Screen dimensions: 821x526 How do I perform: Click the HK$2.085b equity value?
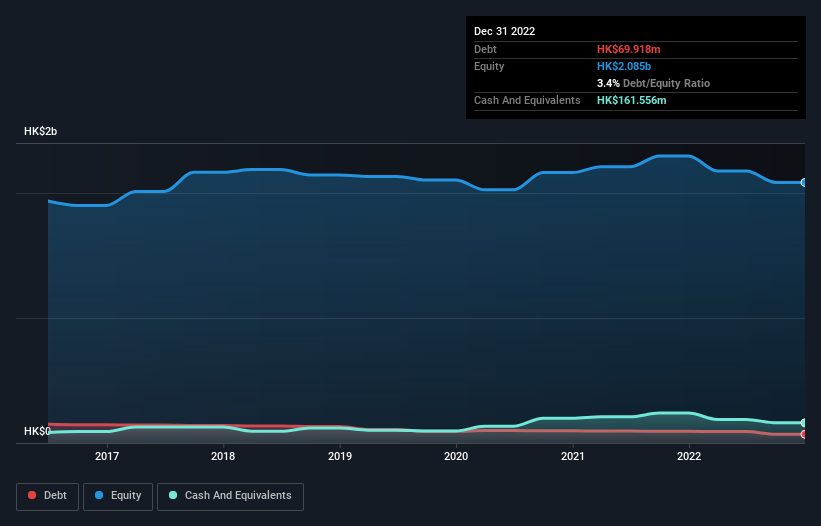(x=624, y=66)
